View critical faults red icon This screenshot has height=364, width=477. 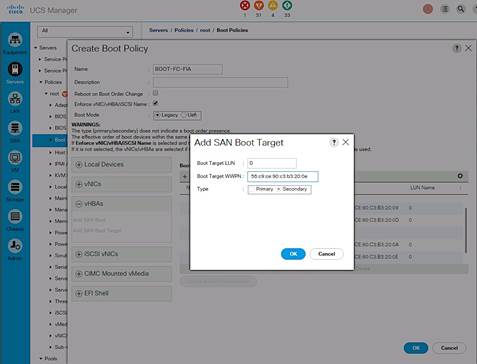[245, 6]
